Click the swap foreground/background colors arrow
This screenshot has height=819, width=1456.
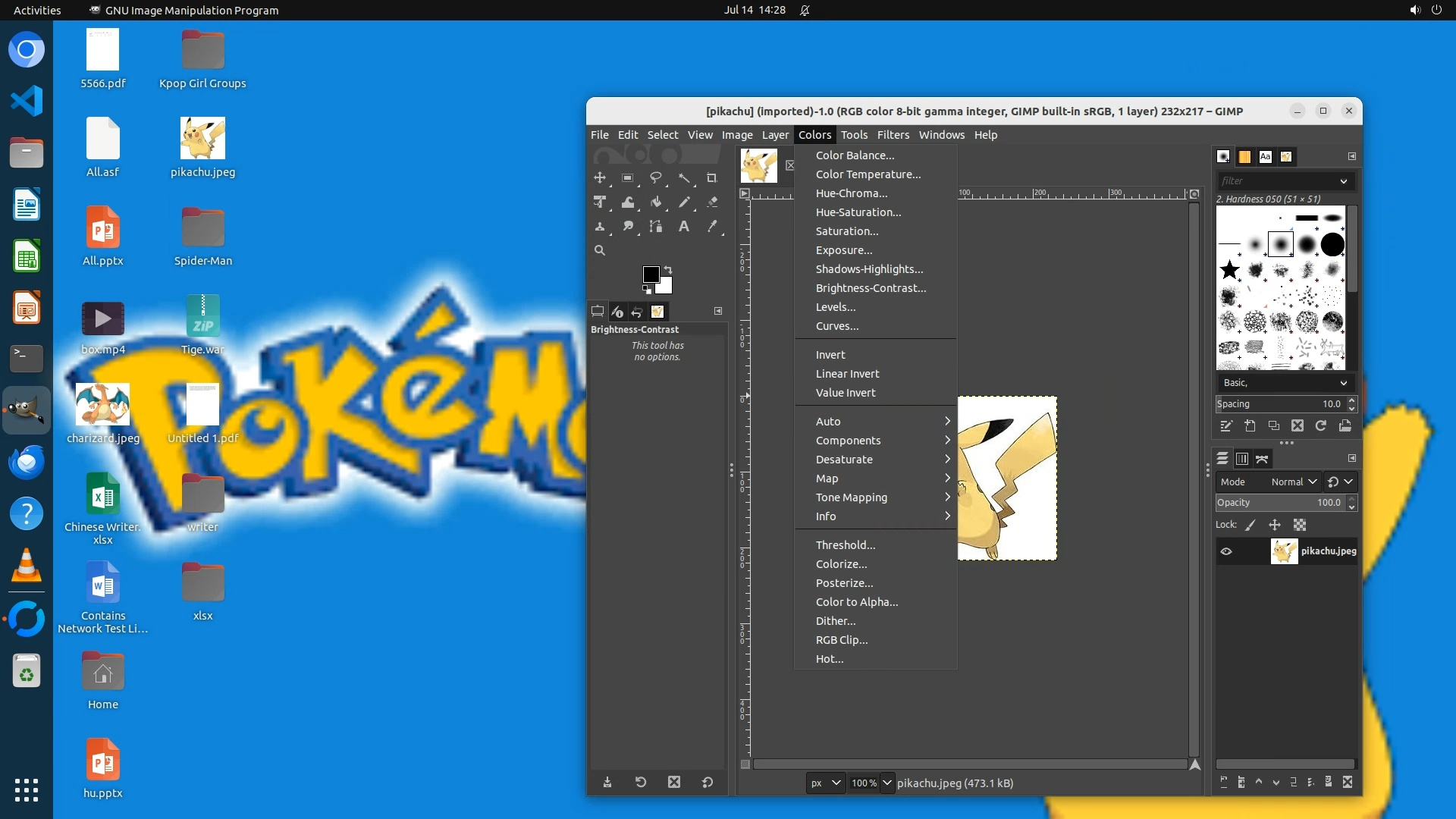pos(668,269)
